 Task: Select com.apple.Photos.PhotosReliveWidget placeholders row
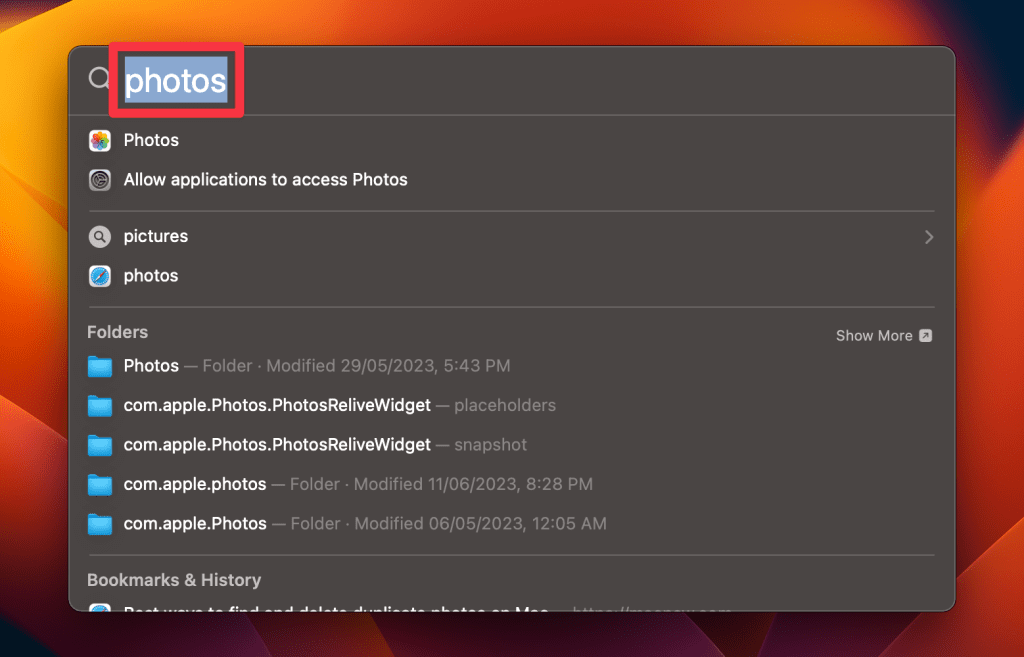pyautogui.click(x=340, y=406)
